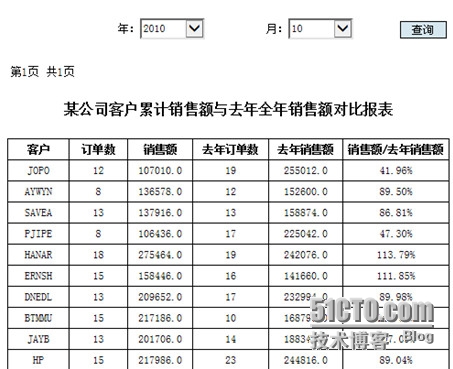Select customer cell JAYB
453x369 pixels.
(x=38, y=339)
